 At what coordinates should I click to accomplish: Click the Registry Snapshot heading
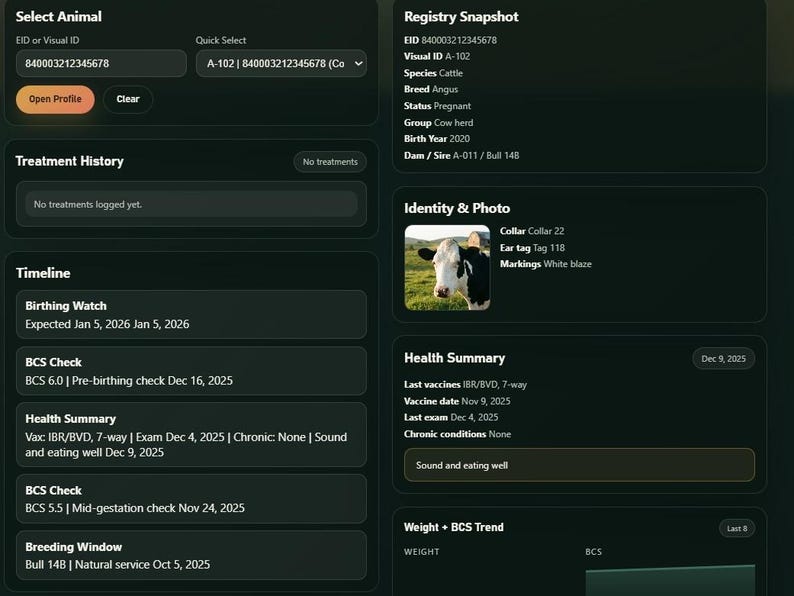(461, 17)
